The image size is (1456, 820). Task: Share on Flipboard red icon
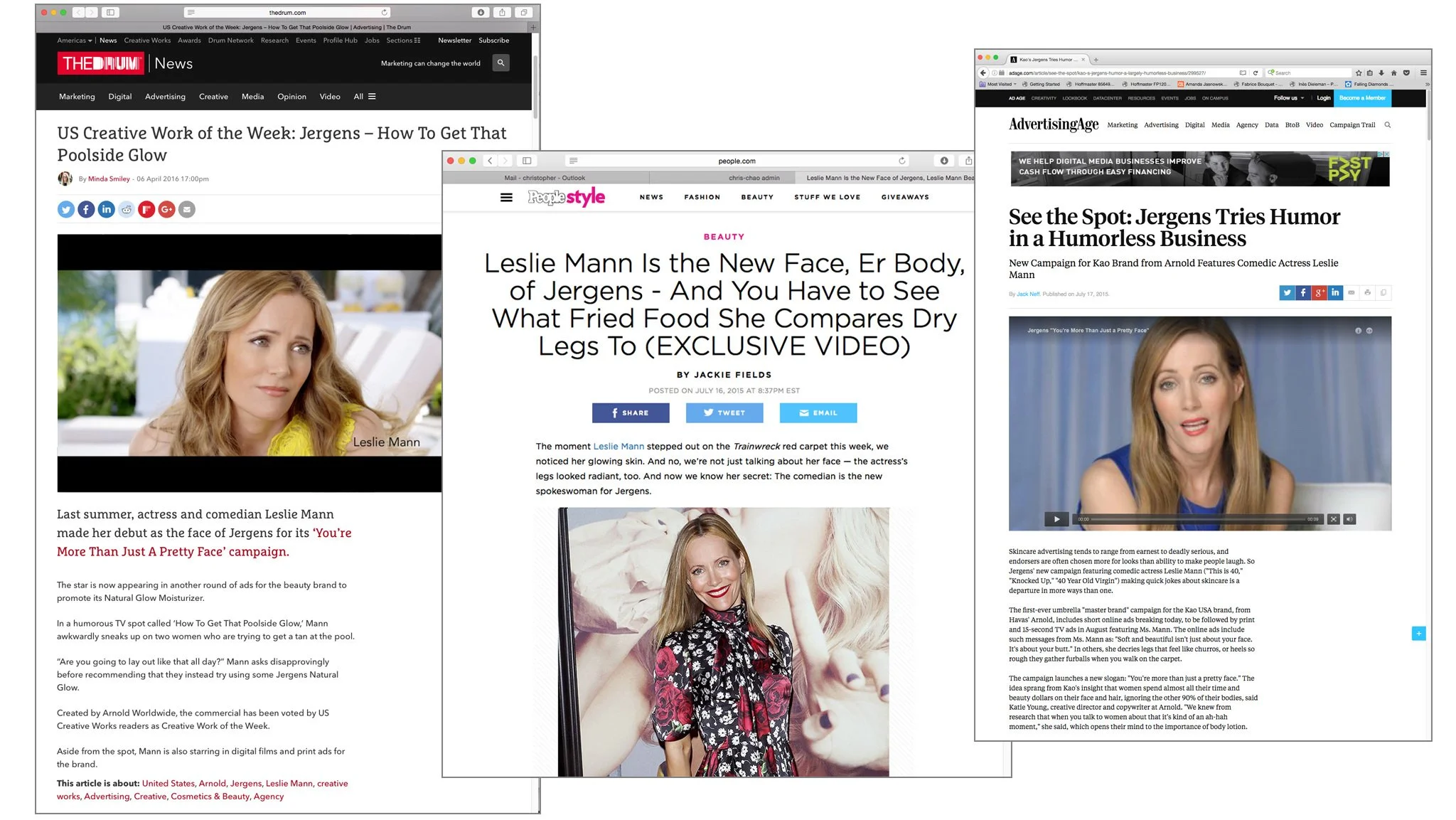point(146,209)
